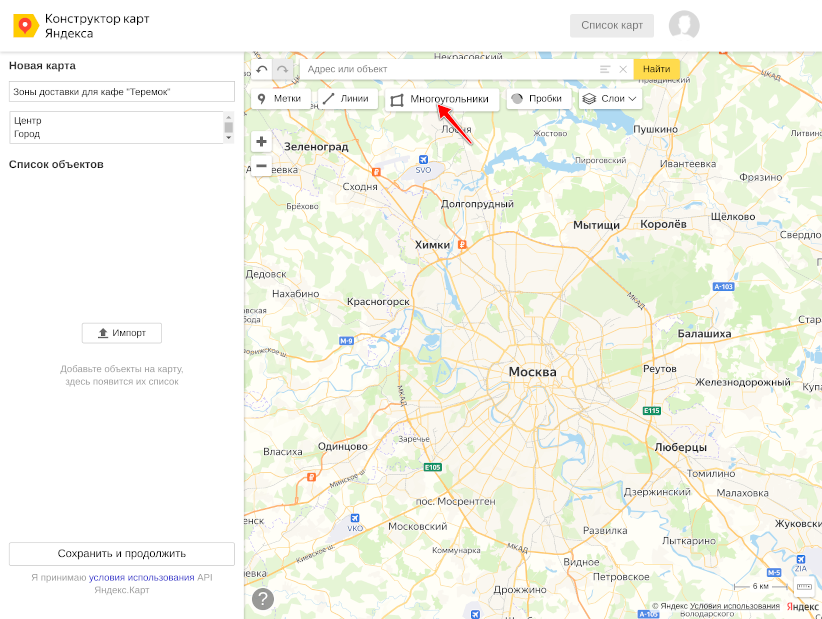Screen dimensions: 822x619
Task: Click the undo arrow icon
Action: tap(262, 69)
